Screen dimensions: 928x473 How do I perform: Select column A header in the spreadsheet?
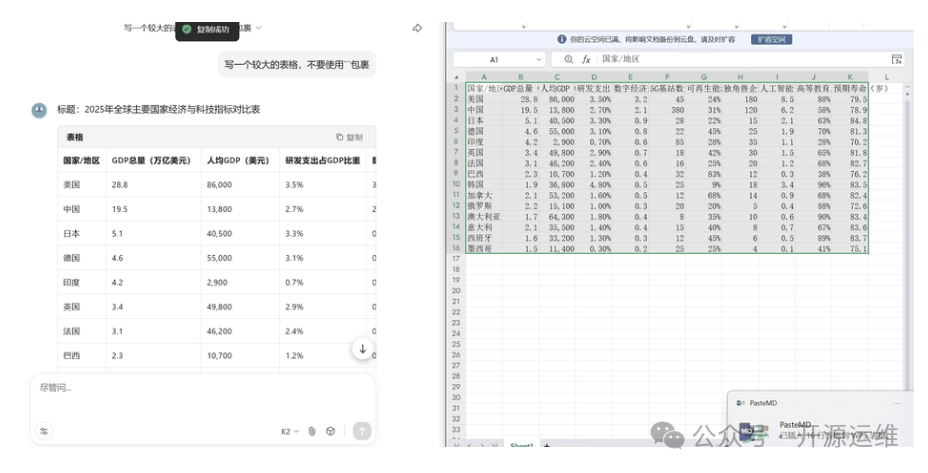click(484, 78)
